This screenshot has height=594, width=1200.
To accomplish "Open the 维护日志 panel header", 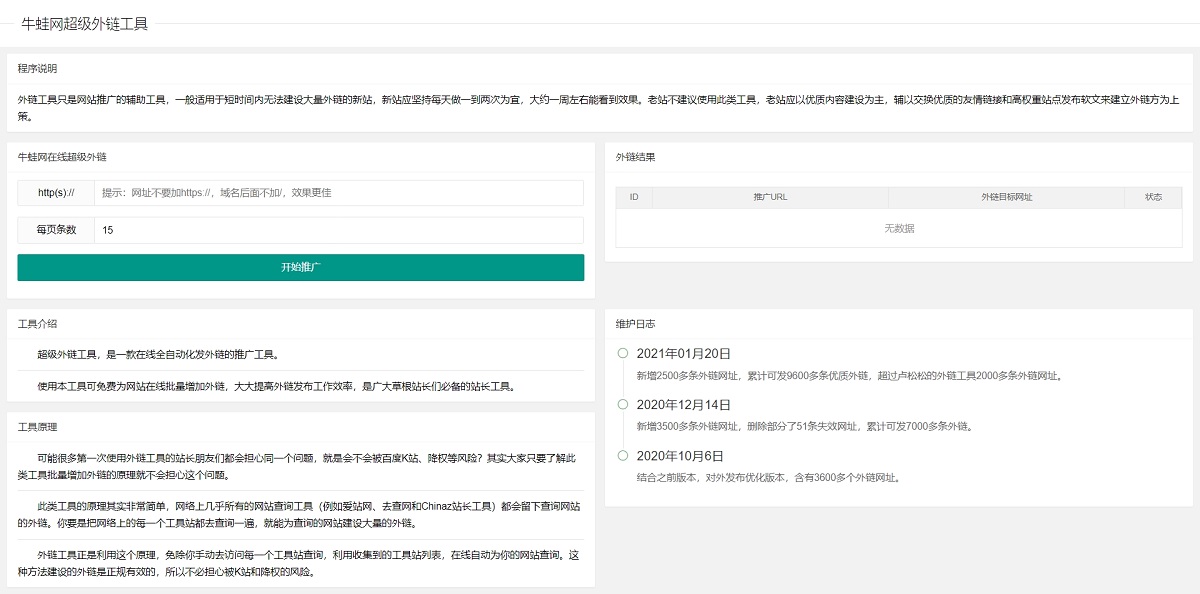I will 636,323.
